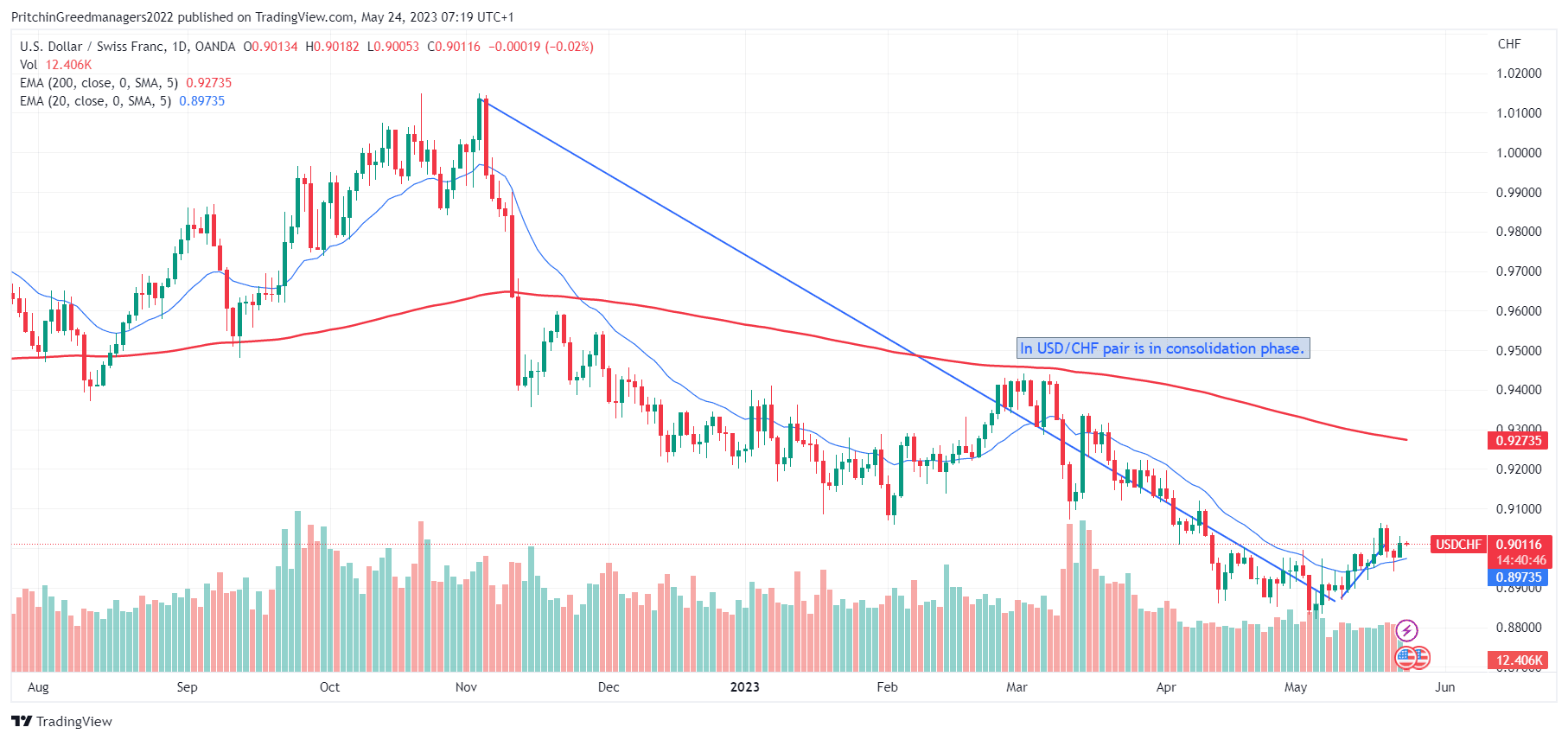Click the 0.88000 price axis label

point(1519,628)
